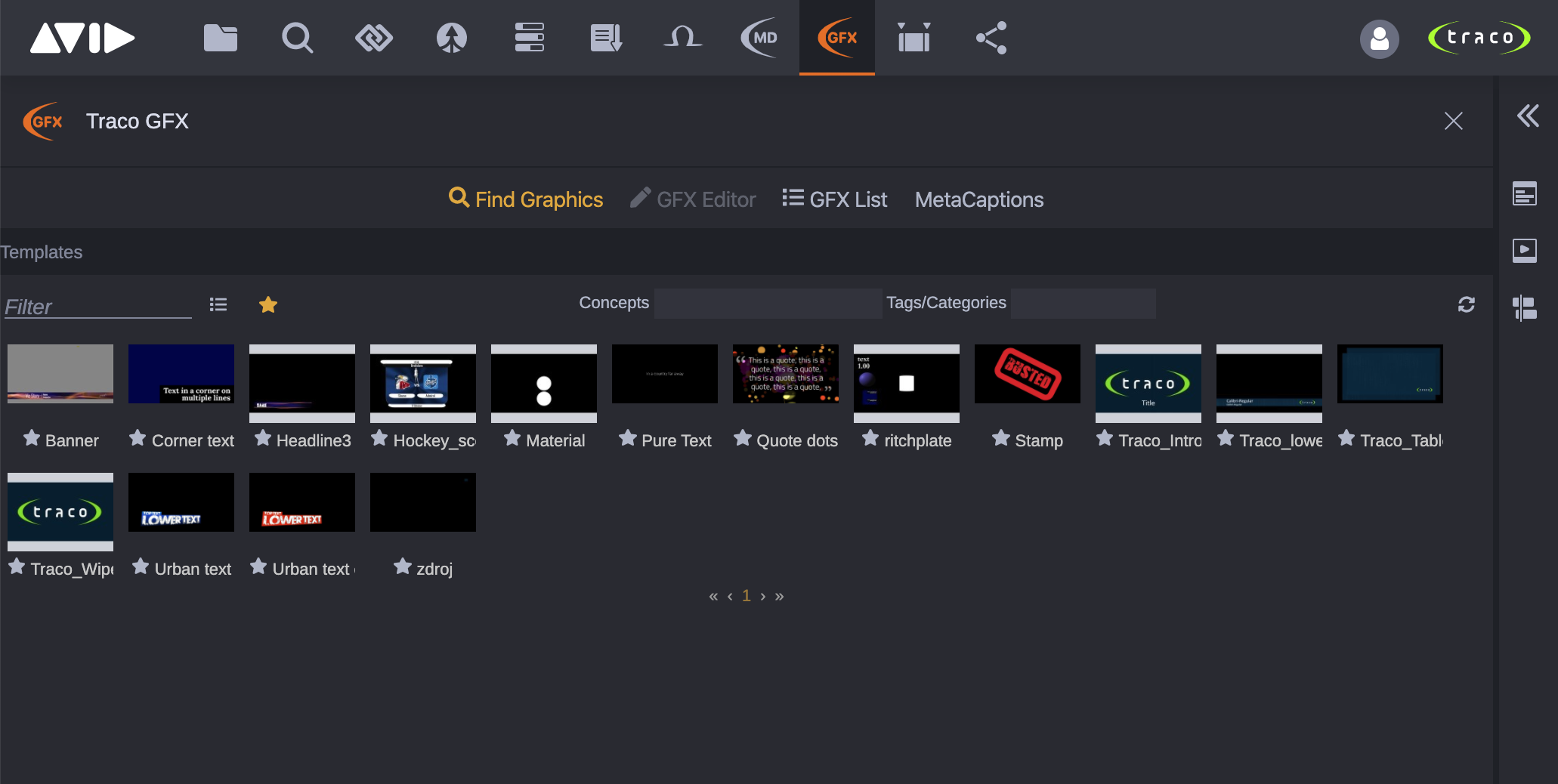The width and height of the screenshot is (1558, 784).
Task: Select the blue Urban text thumbnail
Action: coord(181,502)
